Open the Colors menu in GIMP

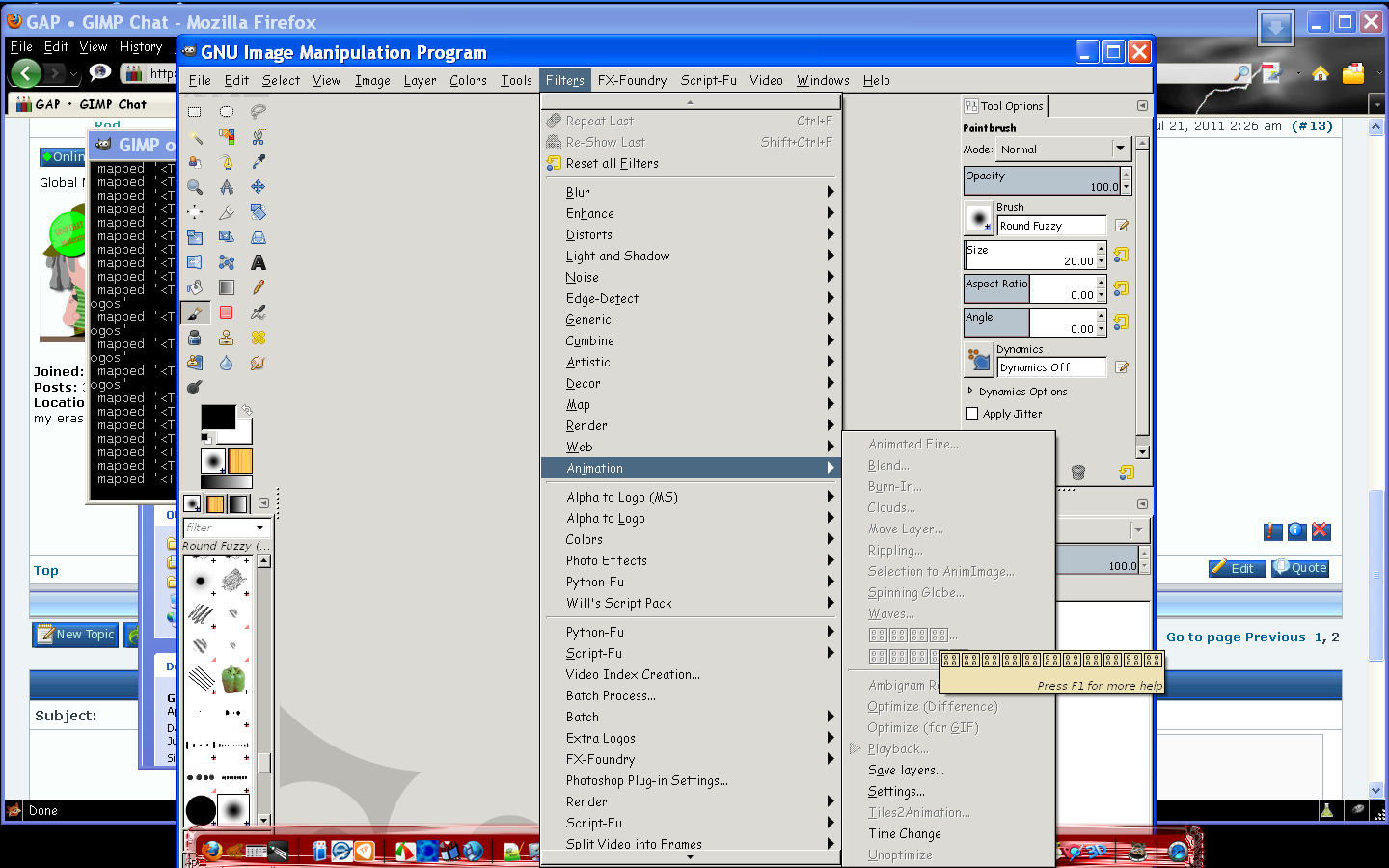pyautogui.click(x=468, y=80)
